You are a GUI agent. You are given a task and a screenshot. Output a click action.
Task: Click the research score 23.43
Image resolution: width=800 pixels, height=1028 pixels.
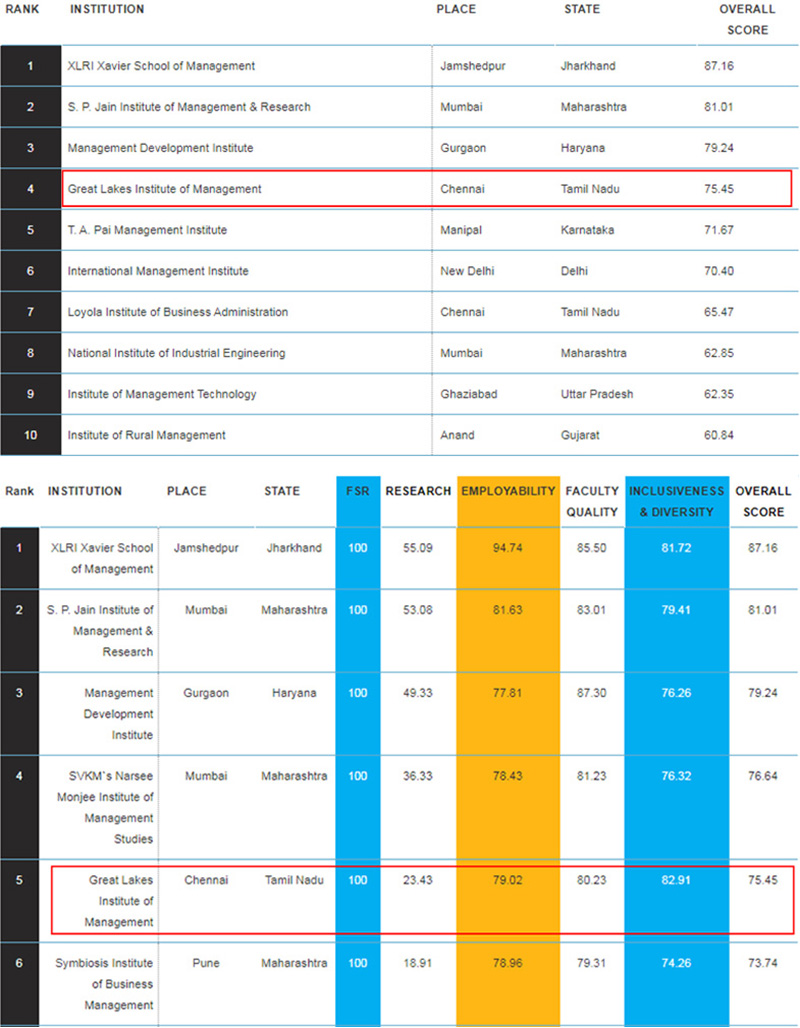pos(418,880)
